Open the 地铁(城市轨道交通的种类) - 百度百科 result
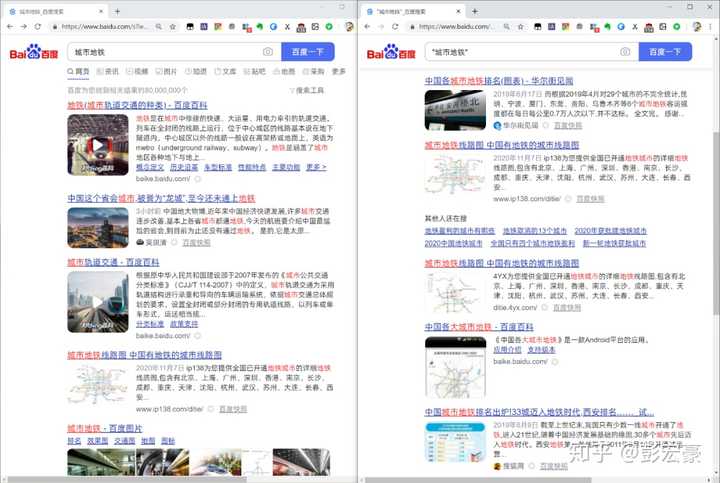720x483 pixels. click(x=137, y=106)
